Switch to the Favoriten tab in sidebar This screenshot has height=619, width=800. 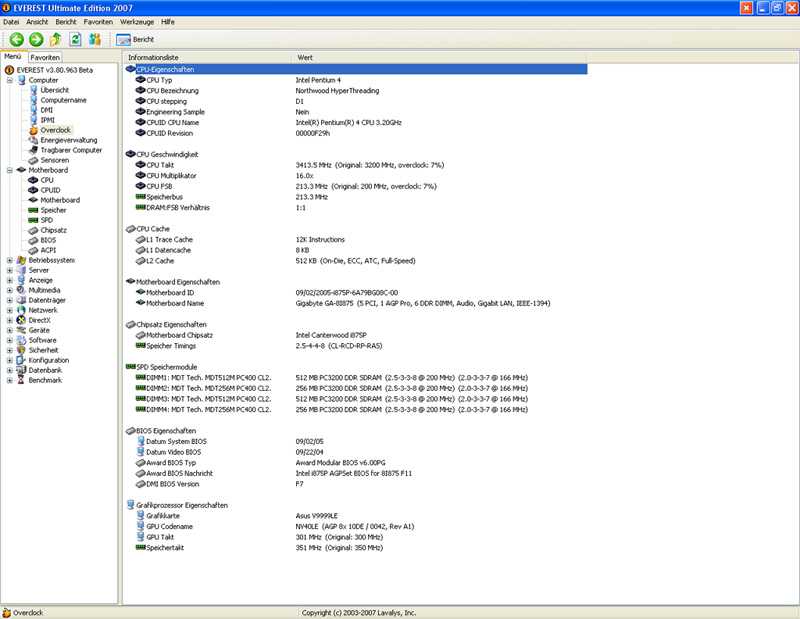click(x=45, y=57)
